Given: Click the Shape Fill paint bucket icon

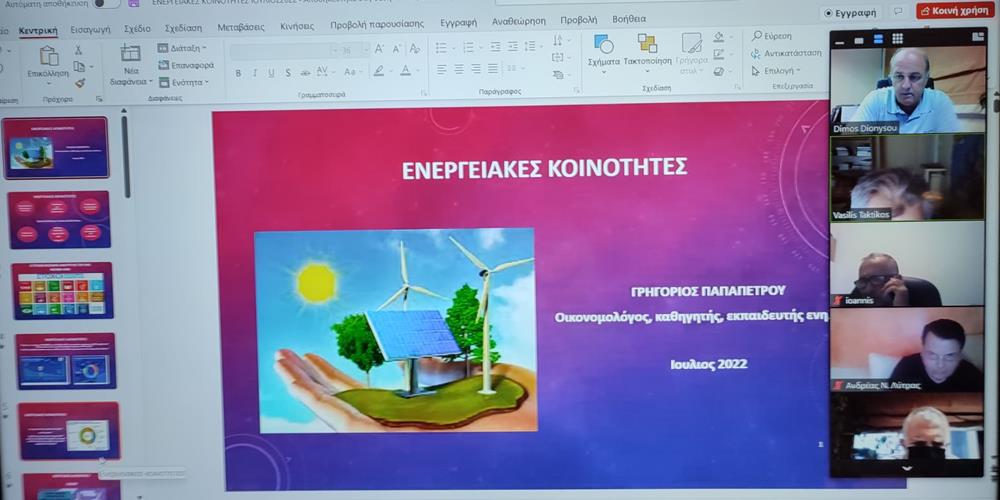Looking at the screenshot, I should click(x=719, y=37).
